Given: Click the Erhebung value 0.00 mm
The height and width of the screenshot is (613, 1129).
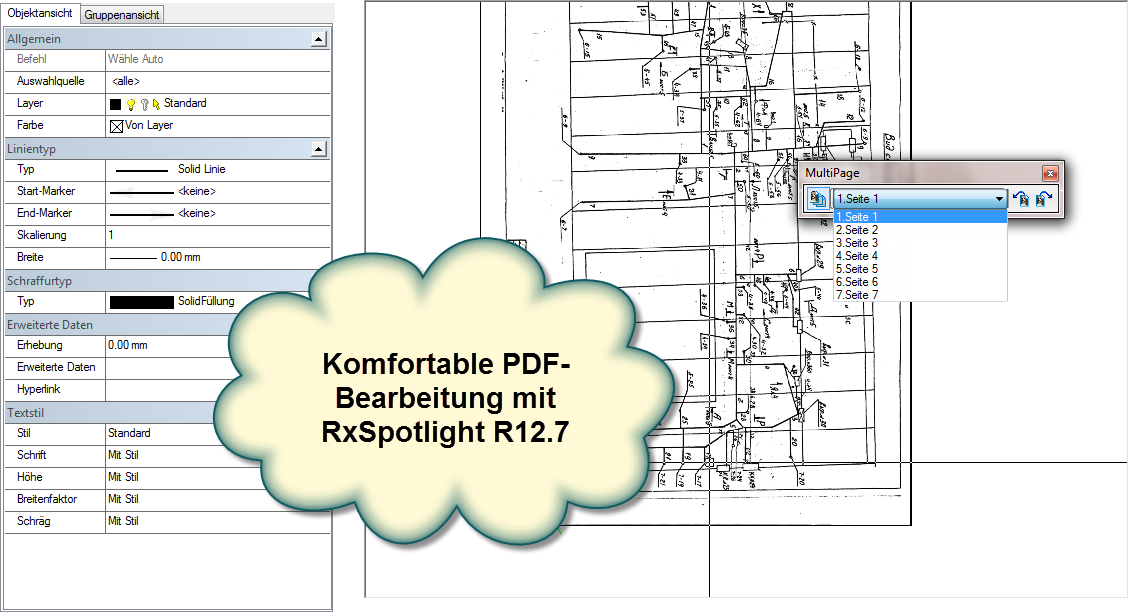Looking at the screenshot, I should [x=128, y=345].
